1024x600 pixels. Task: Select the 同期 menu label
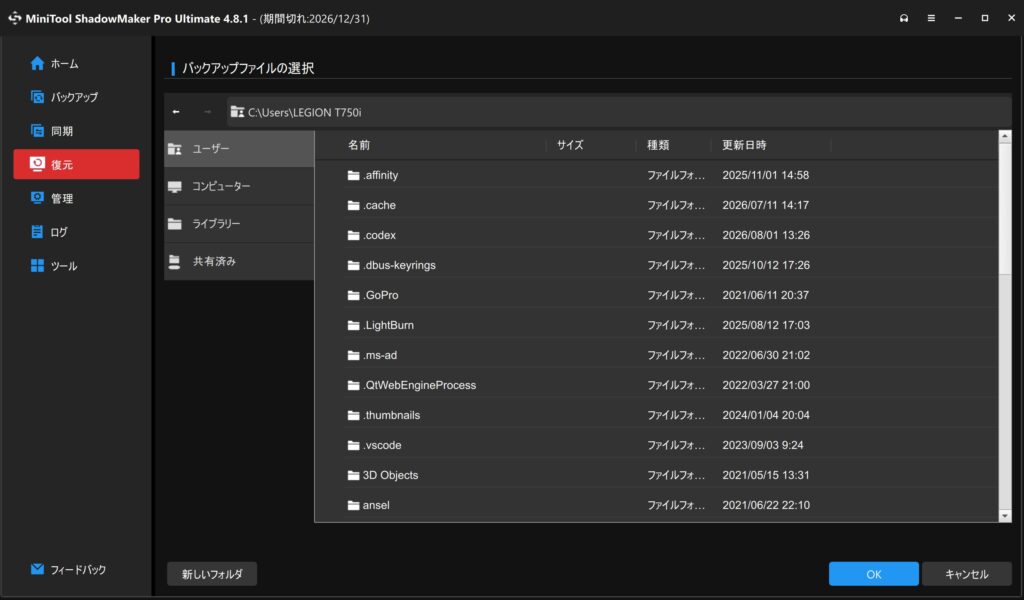62,131
